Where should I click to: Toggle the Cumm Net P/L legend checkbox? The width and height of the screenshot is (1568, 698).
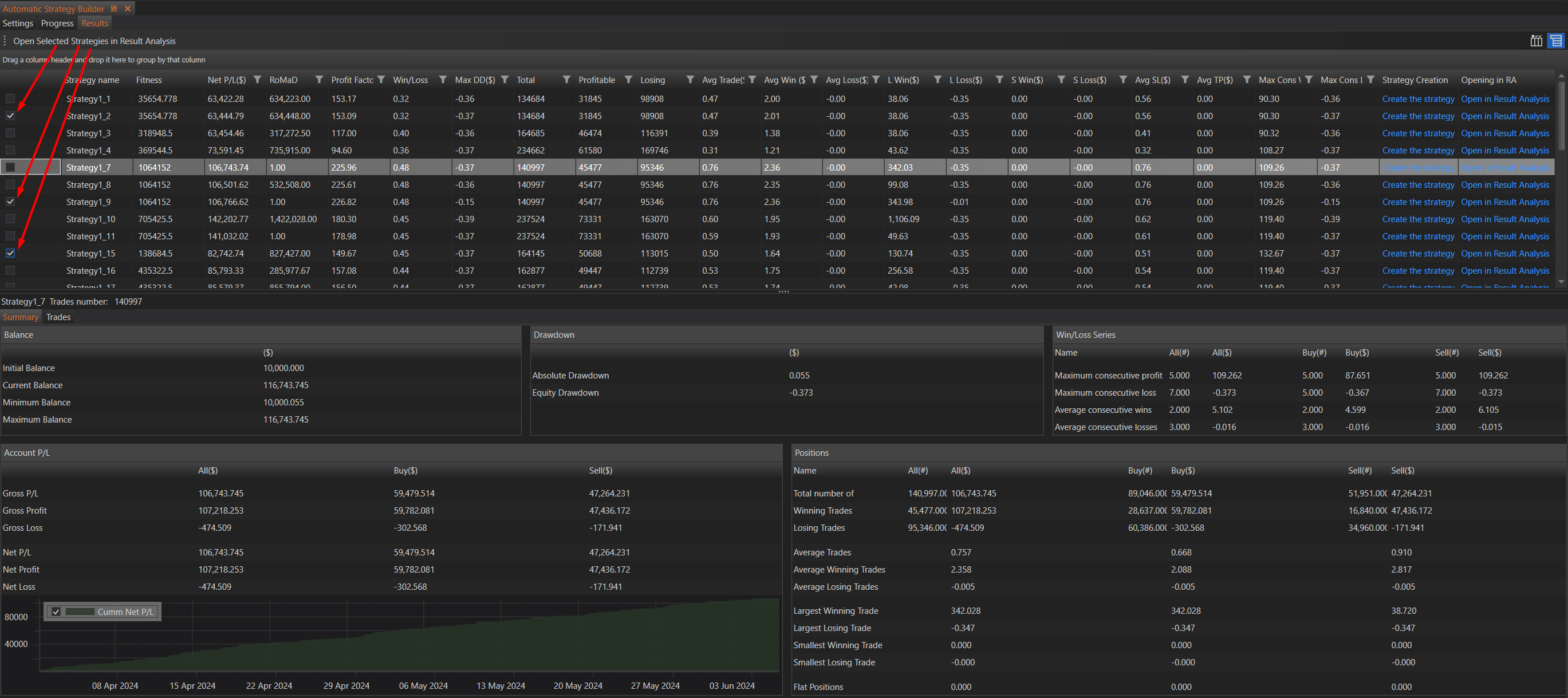(56, 612)
